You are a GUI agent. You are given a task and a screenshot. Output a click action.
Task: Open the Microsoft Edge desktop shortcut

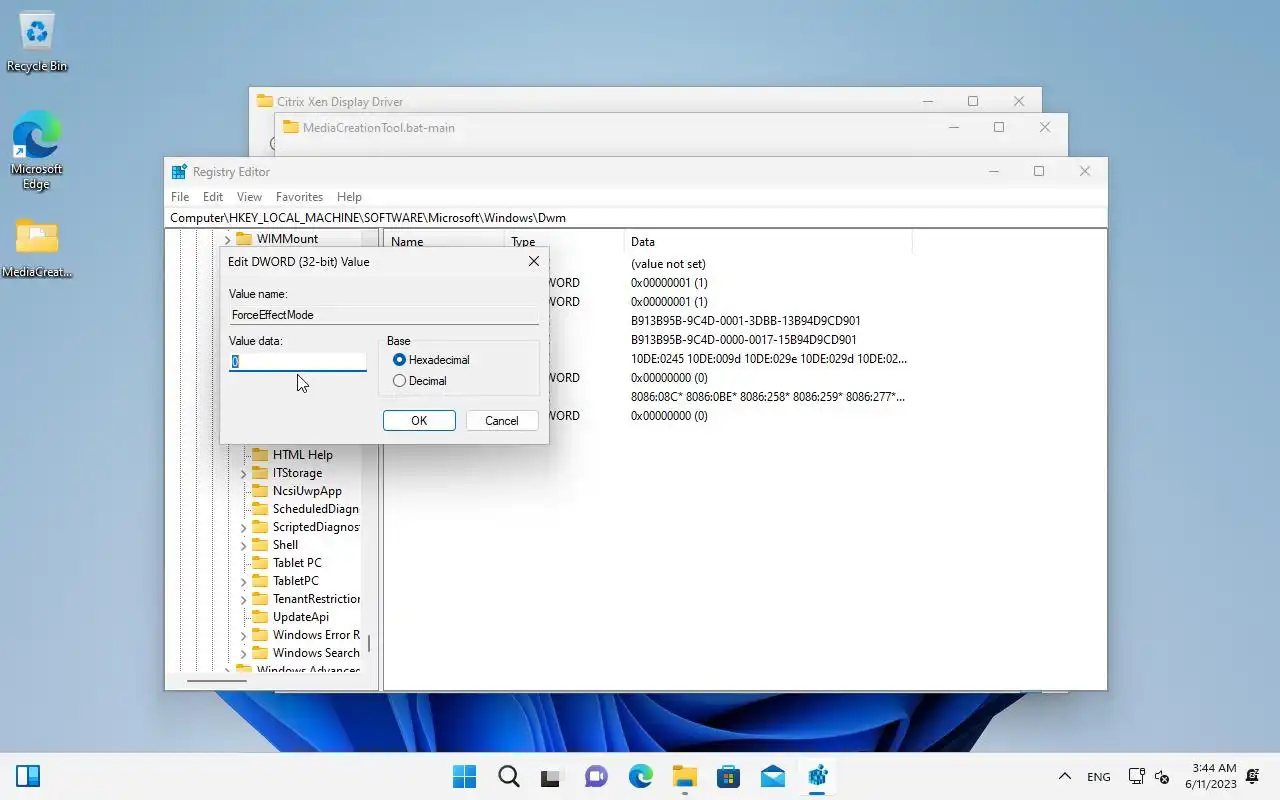37,151
